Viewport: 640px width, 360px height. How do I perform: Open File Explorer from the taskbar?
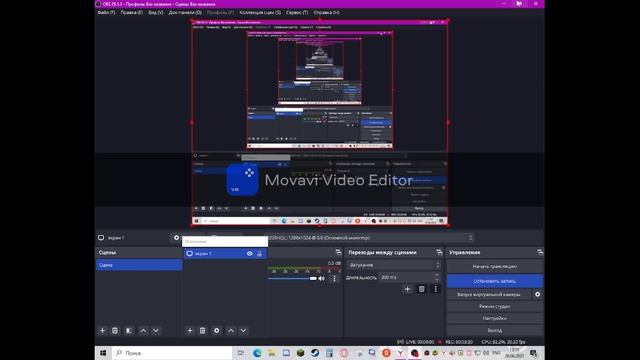pyautogui.click(x=271, y=353)
